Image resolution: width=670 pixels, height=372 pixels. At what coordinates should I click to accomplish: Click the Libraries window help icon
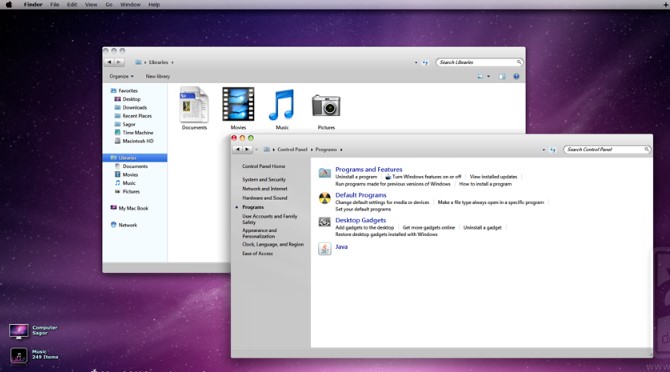pyautogui.click(x=516, y=76)
